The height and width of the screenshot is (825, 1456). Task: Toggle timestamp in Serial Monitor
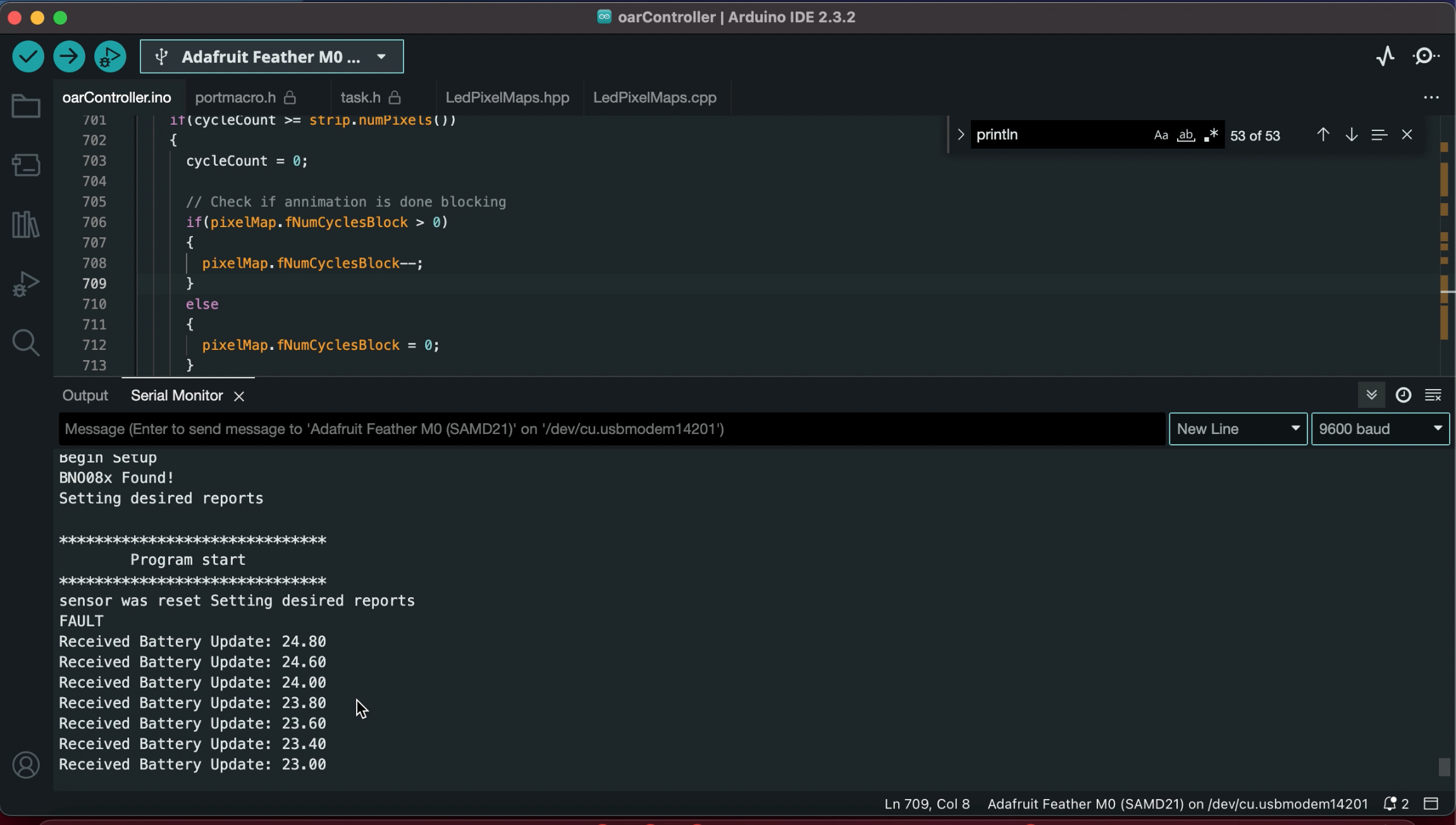[x=1403, y=395]
